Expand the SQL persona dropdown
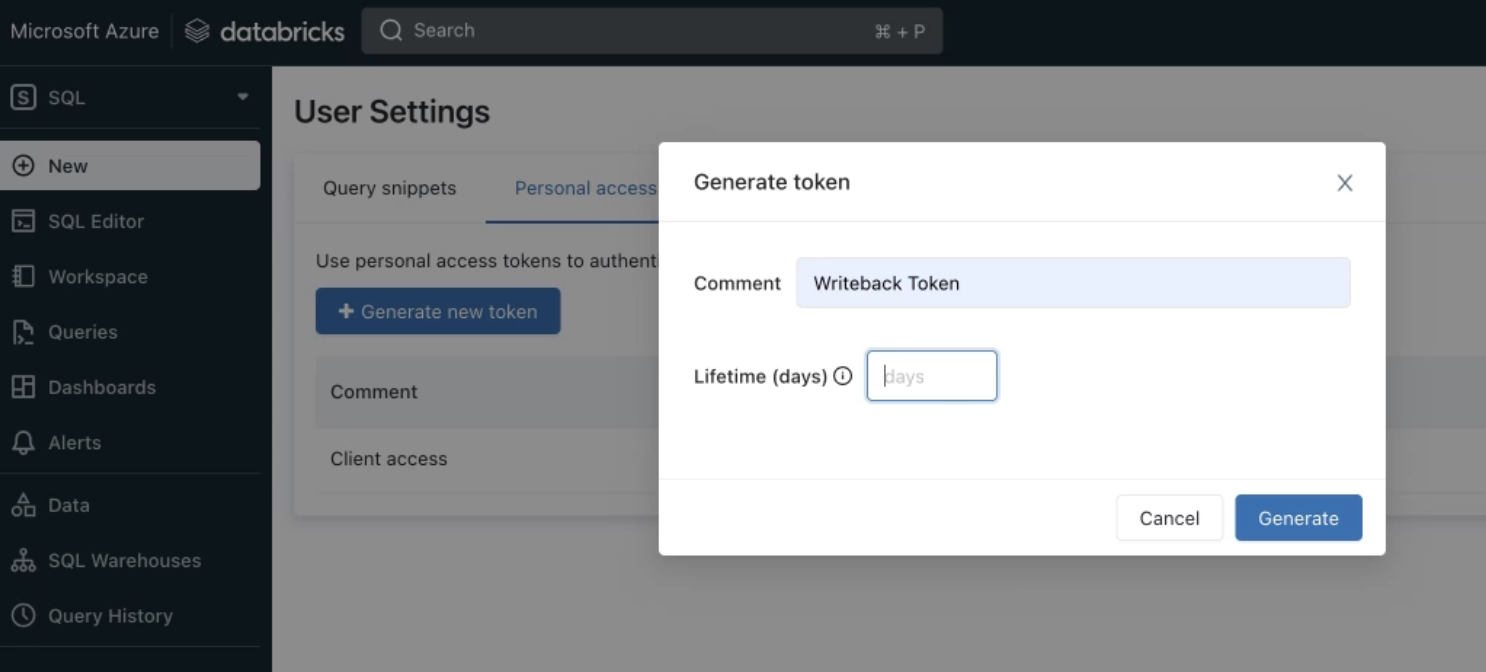This screenshot has height=672, width=1486. [242, 97]
